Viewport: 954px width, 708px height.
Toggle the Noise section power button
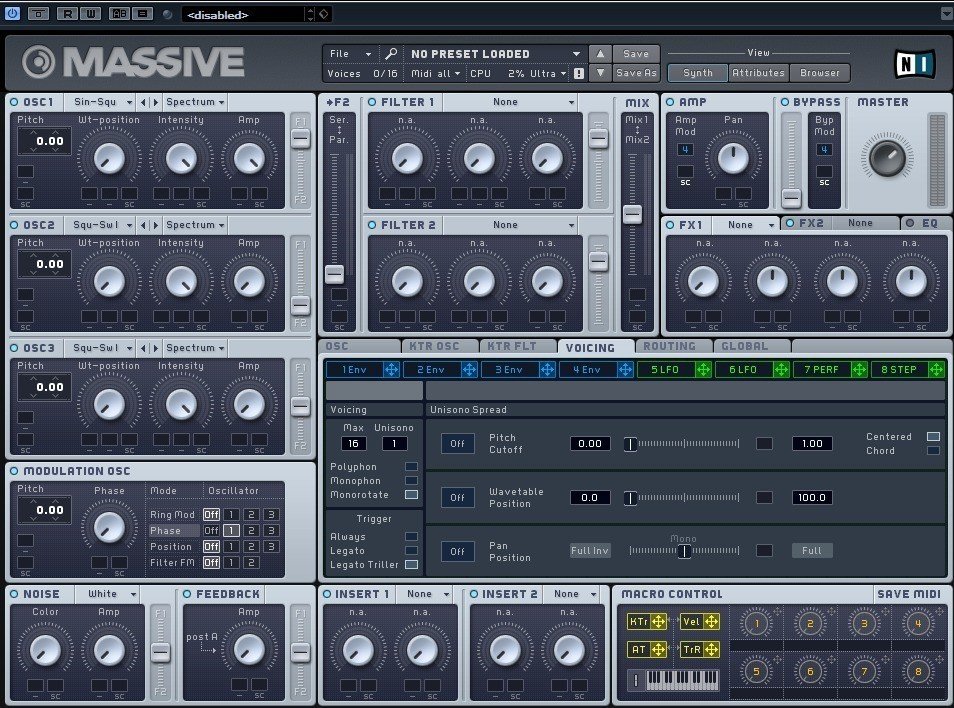click(14, 594)
